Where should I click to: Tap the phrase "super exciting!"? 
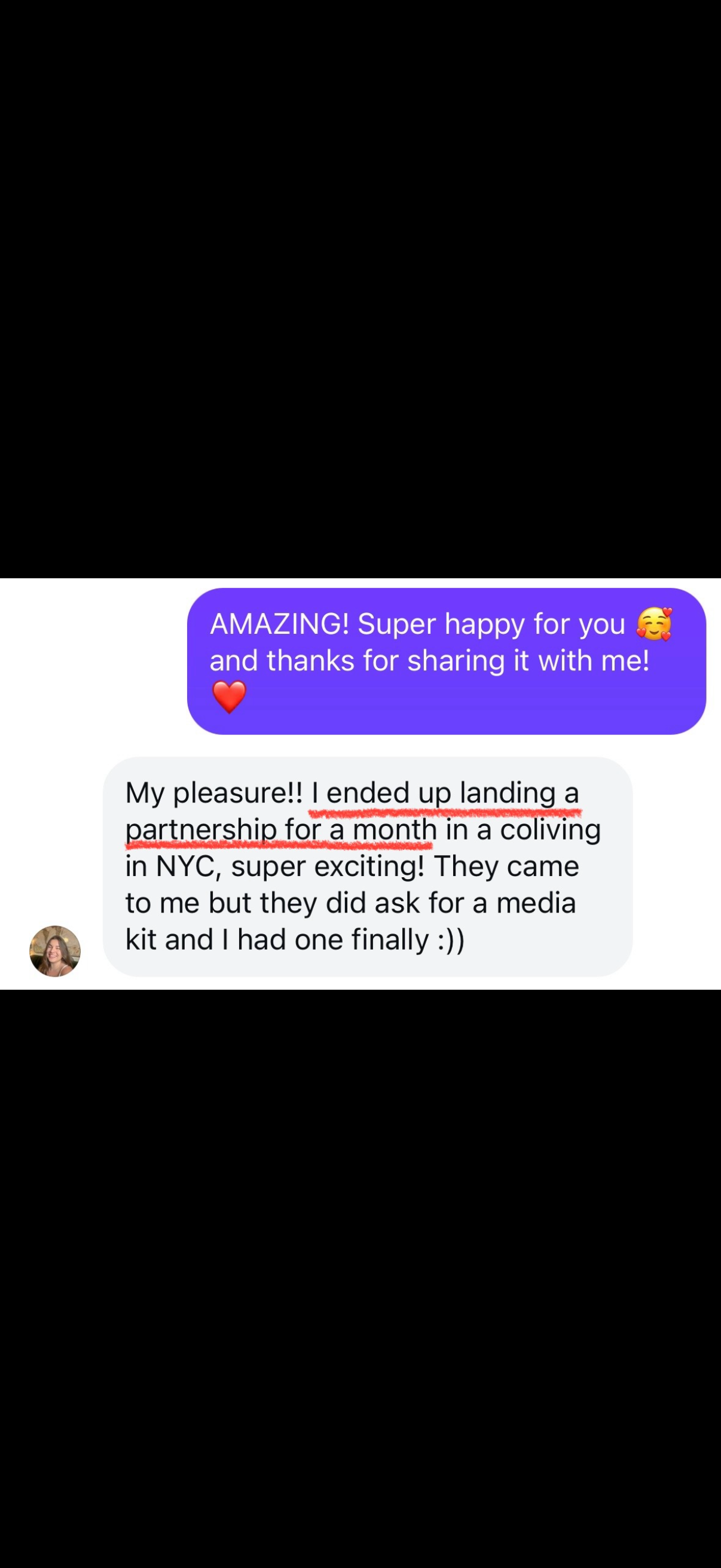click(x=328, y=867)
